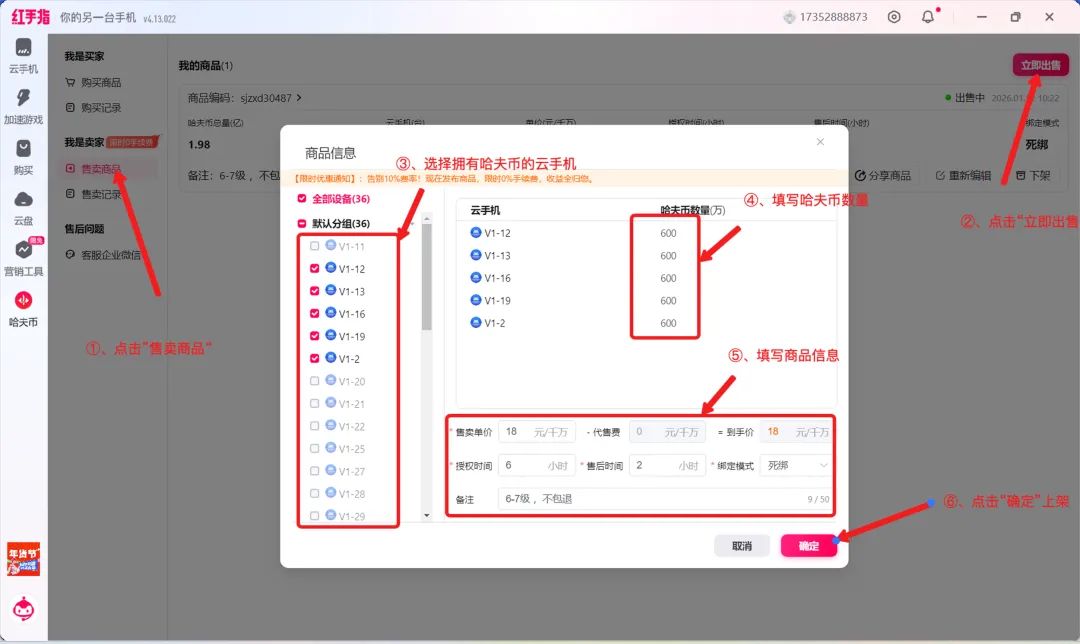1080x644 pixels.
Task: Click 确定 to confirm the listing
Action: pyautogui.click(x=809, y=546)
